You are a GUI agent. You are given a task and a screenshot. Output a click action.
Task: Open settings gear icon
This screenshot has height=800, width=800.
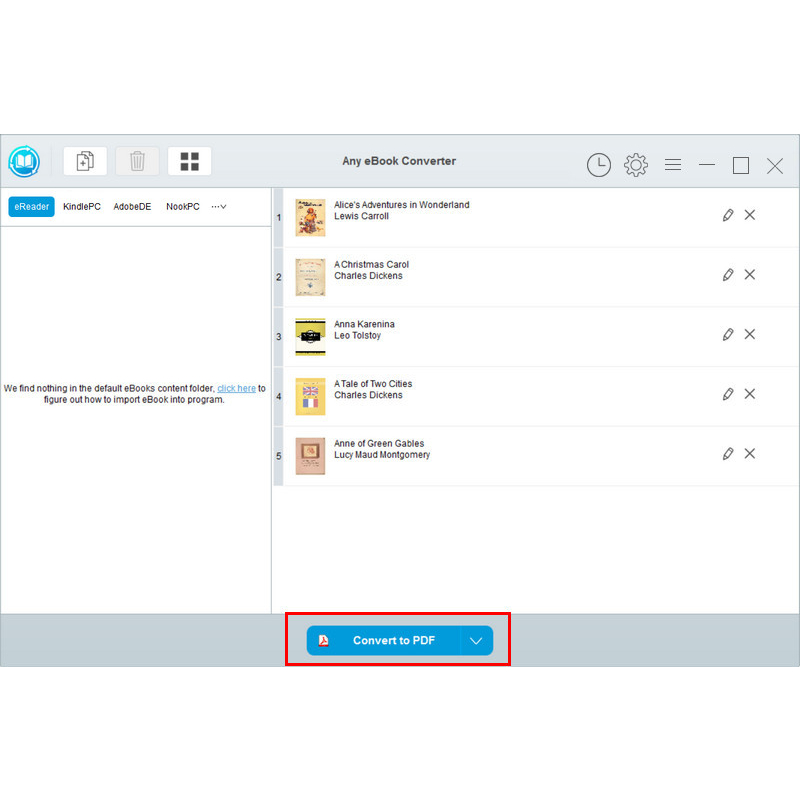click(x=636, y=165)
